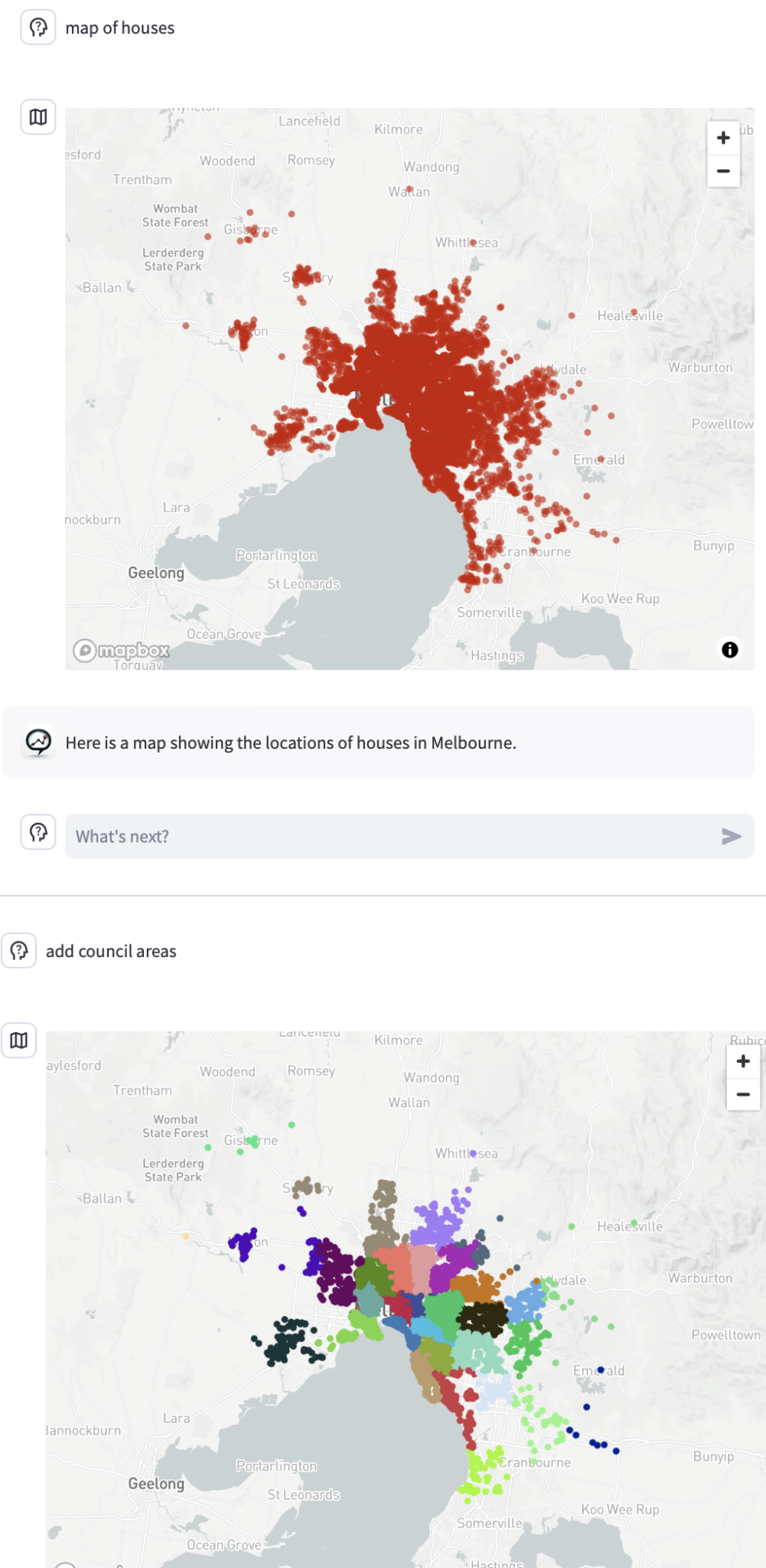The image size is (766, 1568).
Task: Click the Lancefield label on the red houses map
Action: pyautogui.click(x=309, y=121)
